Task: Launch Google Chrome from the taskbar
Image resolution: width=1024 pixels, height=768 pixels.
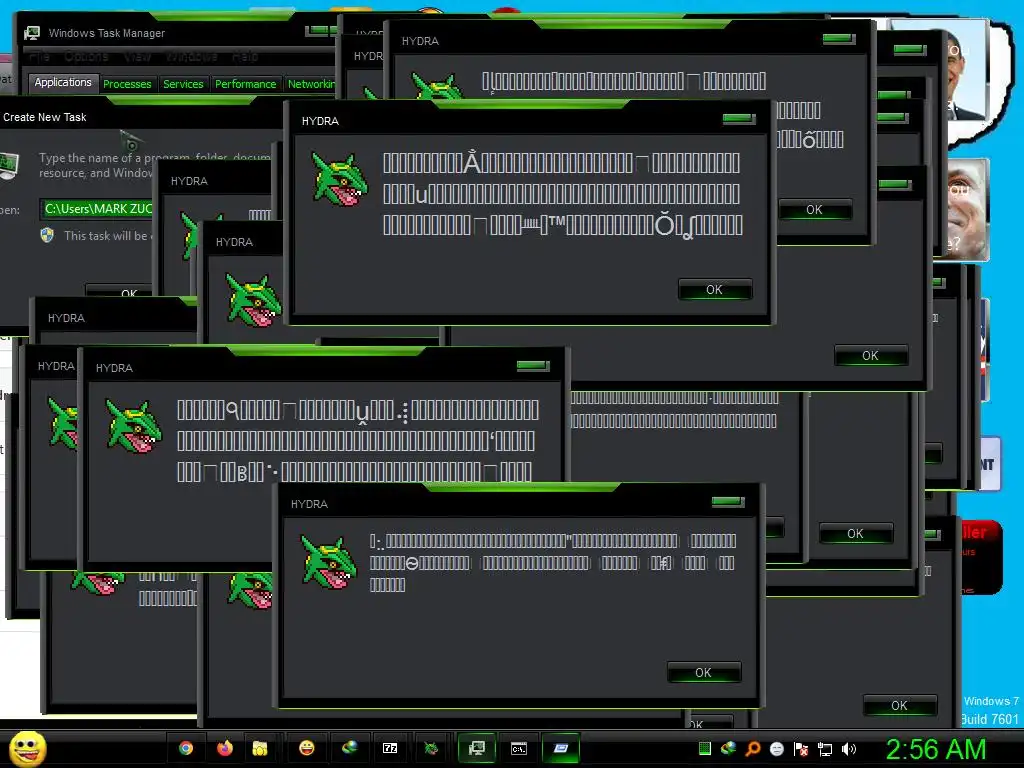Action: pos(186,748)
